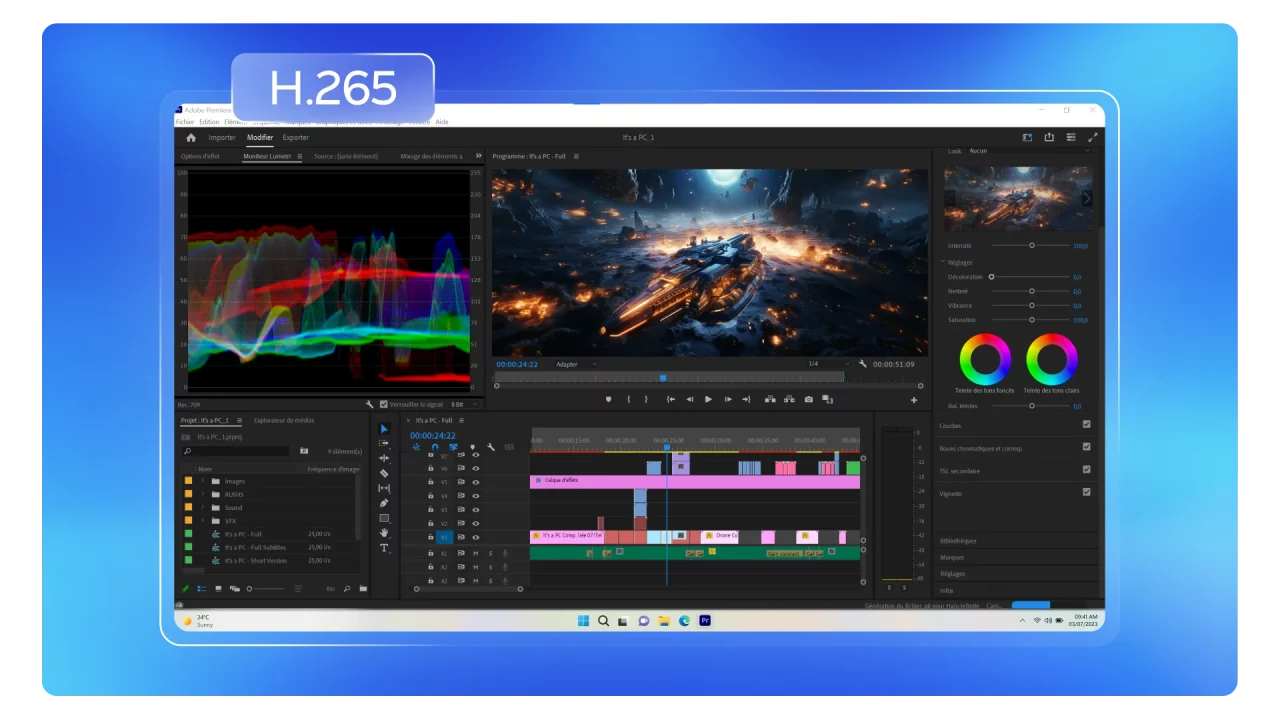Uncheck the Vignette section checkbox
Image resolution: width=1280 pixels, height=720 pixels.
pyautogui.click(x=1087, y=492)
